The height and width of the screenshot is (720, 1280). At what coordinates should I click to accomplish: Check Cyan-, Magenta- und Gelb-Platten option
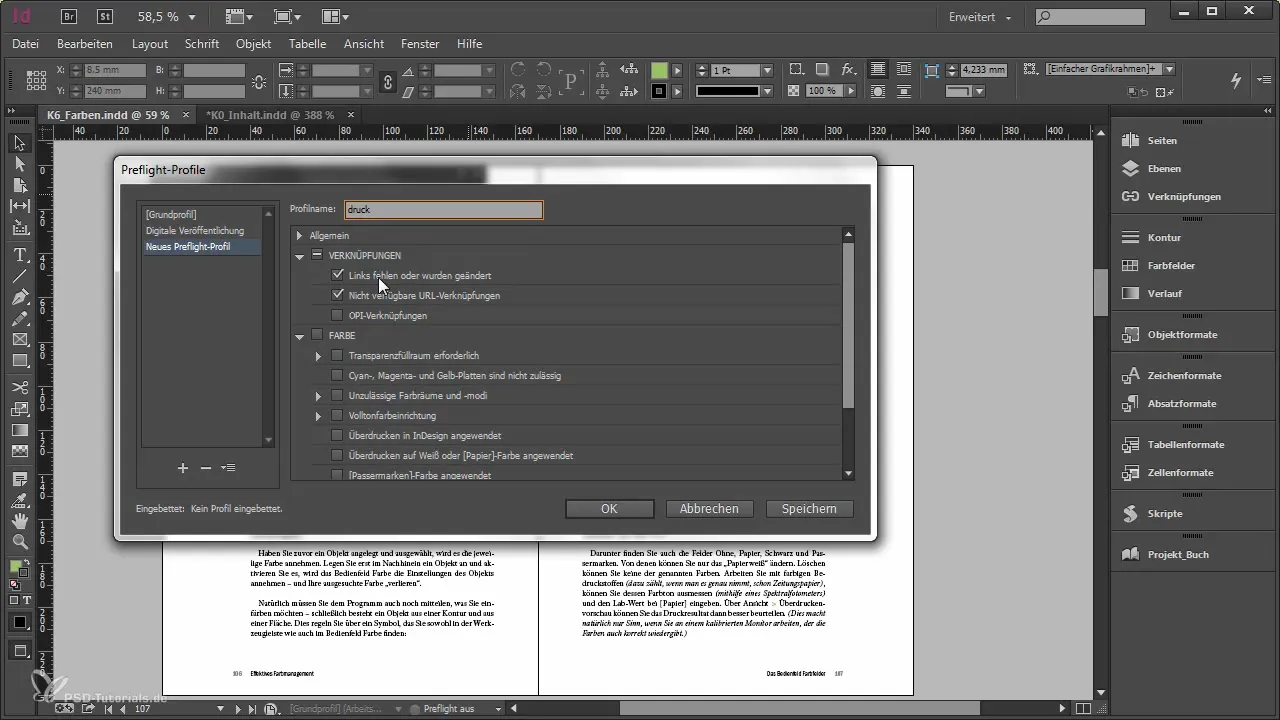pyautogui.click(x=338, y=375)
